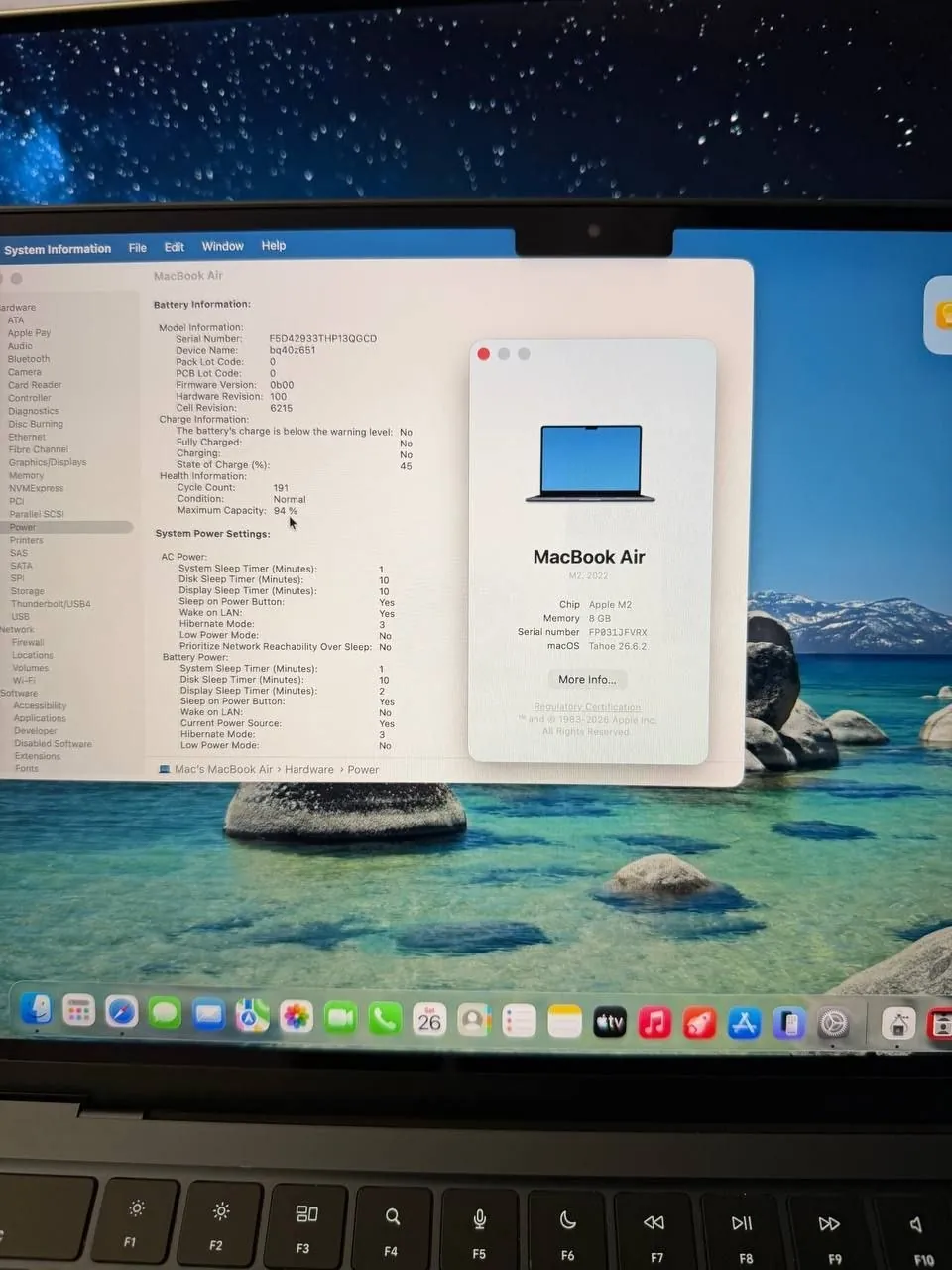This screenshot has height=1270, width=952.
Task: Select Firewall under Network
Action: point(28,642)
